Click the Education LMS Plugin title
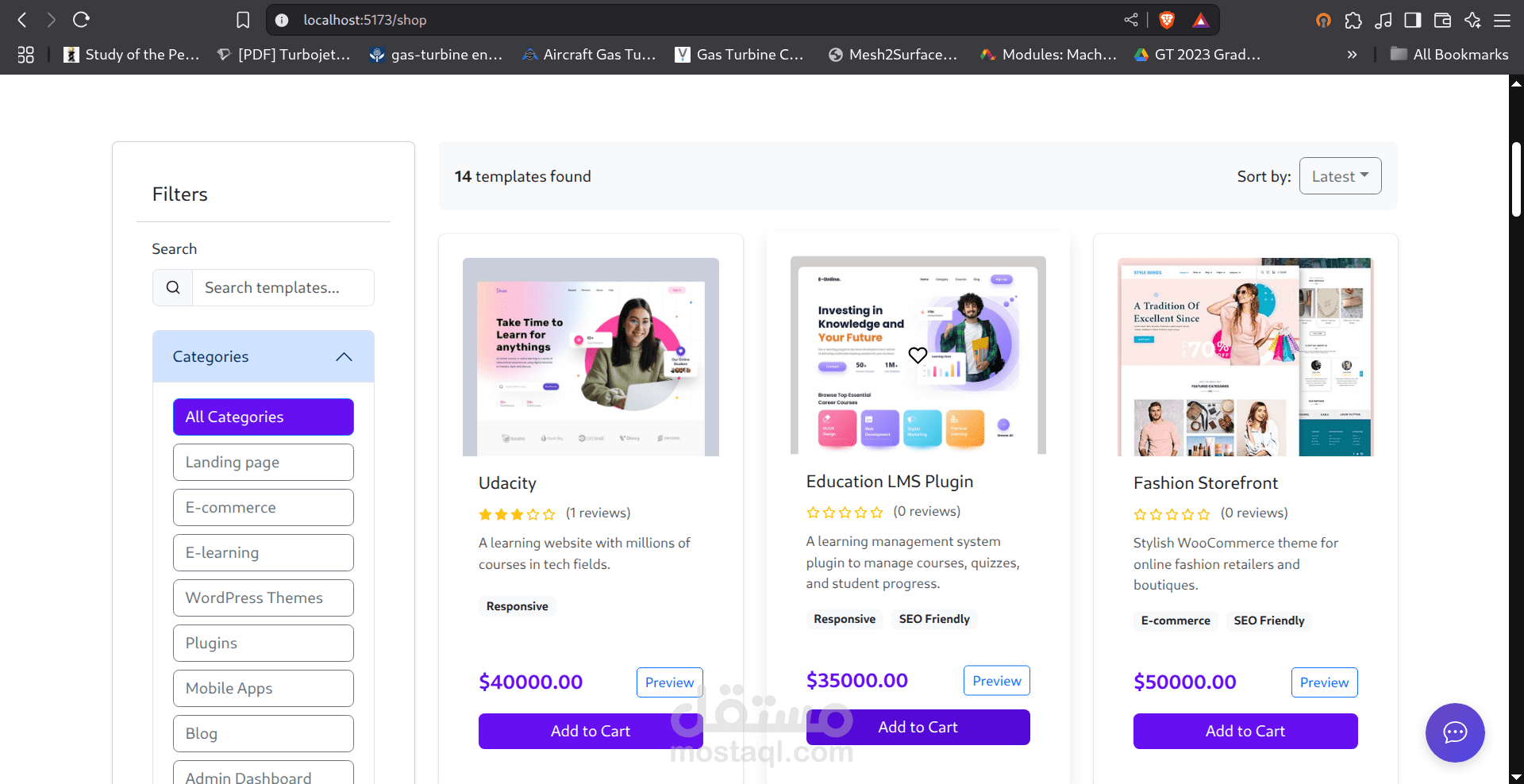The height and width of the screenshot is (784, 1524). 890,482
